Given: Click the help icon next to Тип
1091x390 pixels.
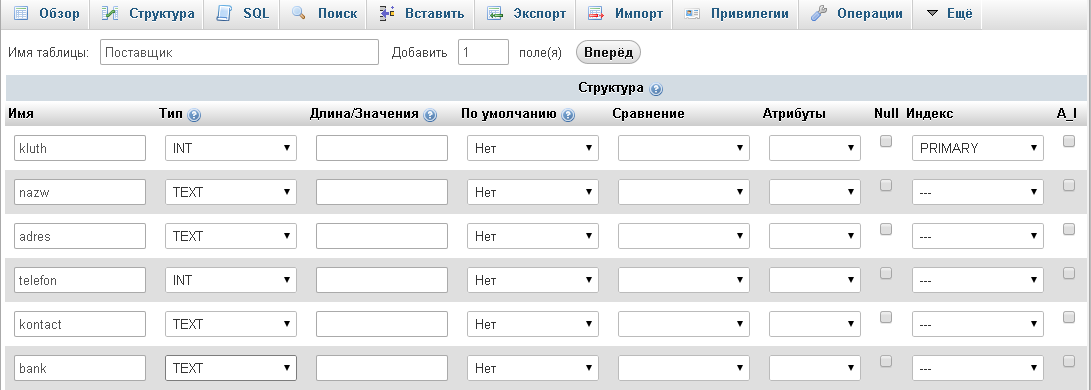Looking at the screenshot, I should [194, 115].
